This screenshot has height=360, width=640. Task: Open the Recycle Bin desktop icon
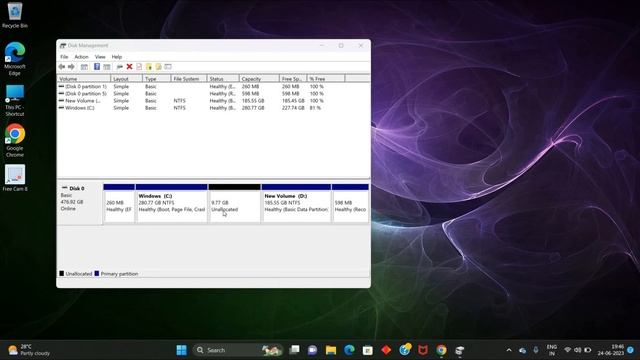pyautogui.click(x=15, y=16)
